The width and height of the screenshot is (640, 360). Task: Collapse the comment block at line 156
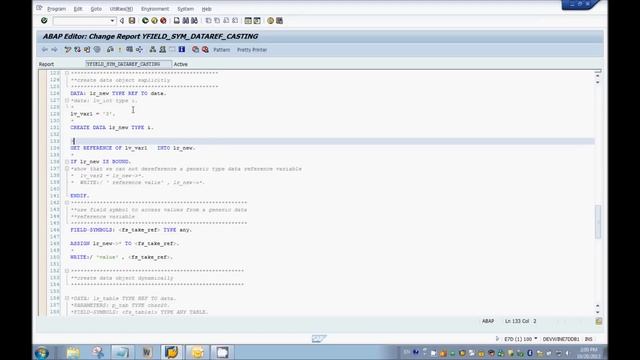67,298
